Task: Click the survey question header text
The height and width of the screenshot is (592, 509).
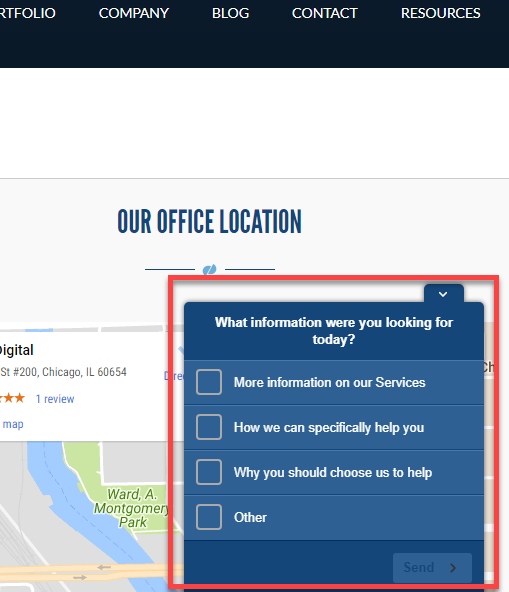Action: (334, 331)
